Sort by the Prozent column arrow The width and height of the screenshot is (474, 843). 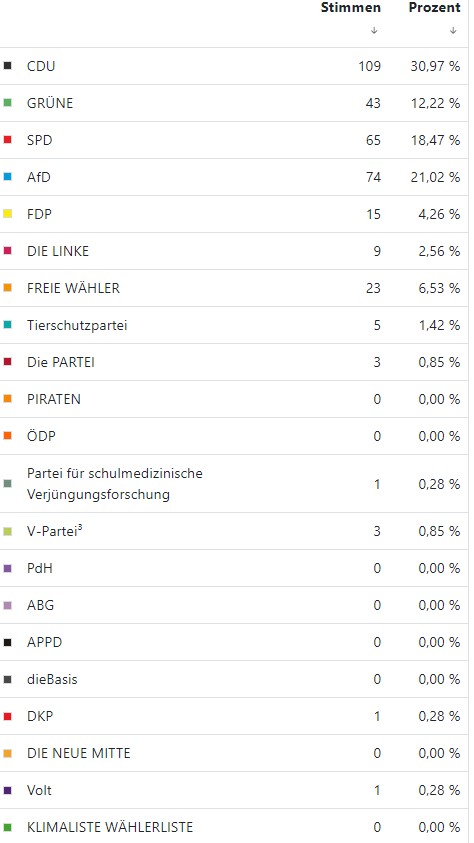click(453, 31)
